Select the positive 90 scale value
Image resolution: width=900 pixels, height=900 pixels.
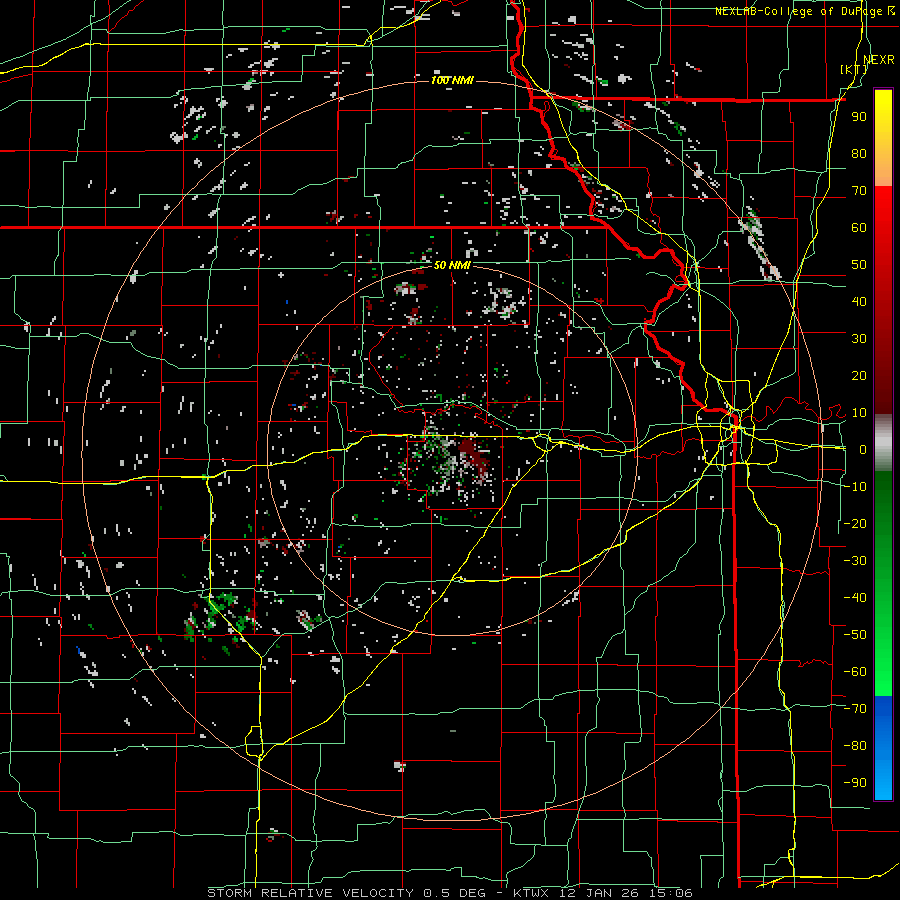pos(859,117)
